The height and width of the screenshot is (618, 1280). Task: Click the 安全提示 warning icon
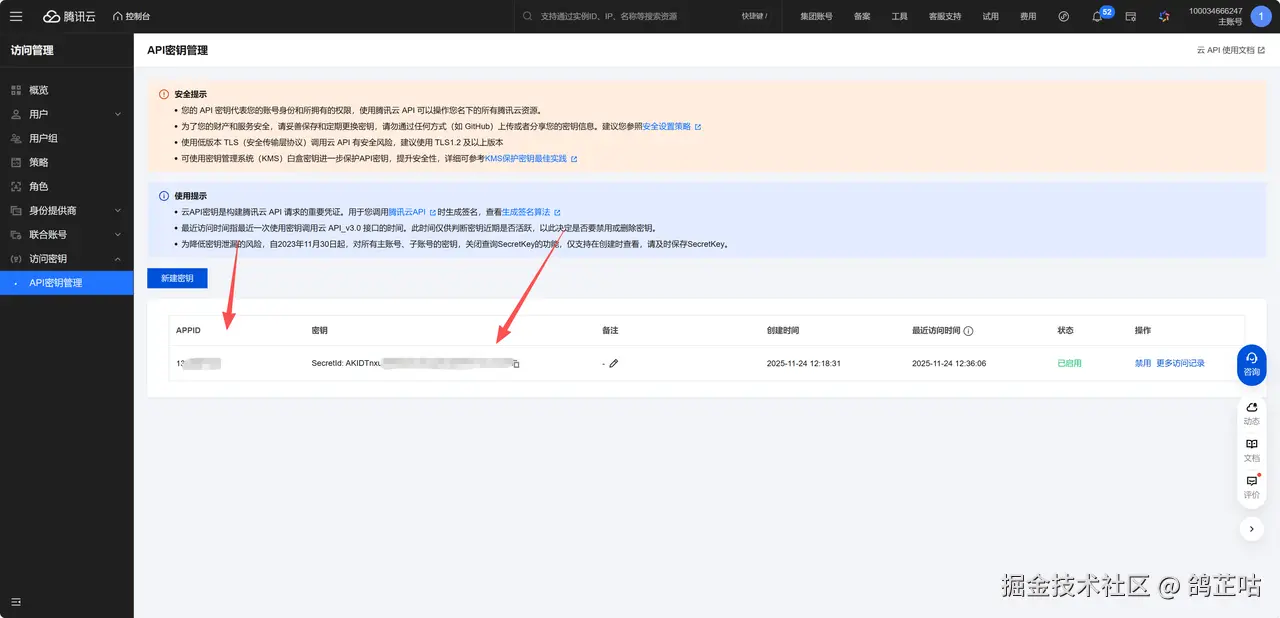(164, 94)
